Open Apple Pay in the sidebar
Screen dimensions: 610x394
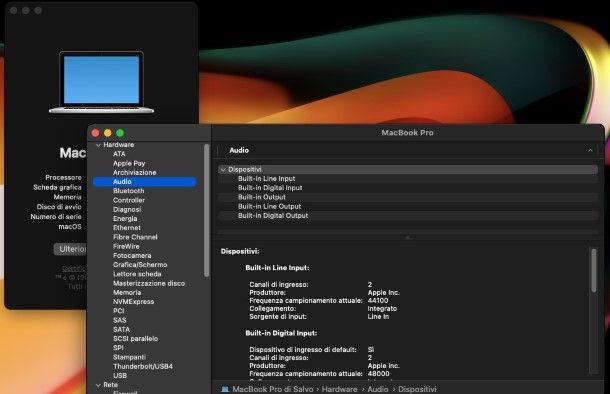click(x=129, y=163)
